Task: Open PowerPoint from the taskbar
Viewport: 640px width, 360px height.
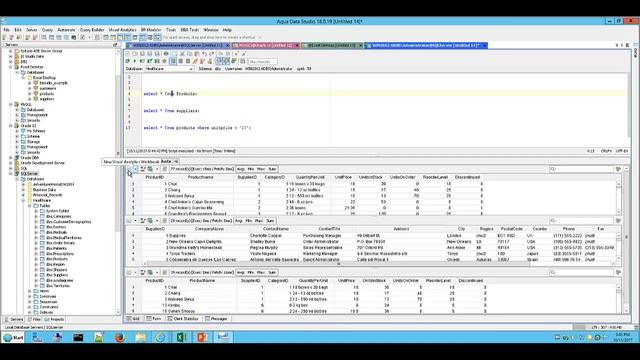Action: (x=202, y=337)
